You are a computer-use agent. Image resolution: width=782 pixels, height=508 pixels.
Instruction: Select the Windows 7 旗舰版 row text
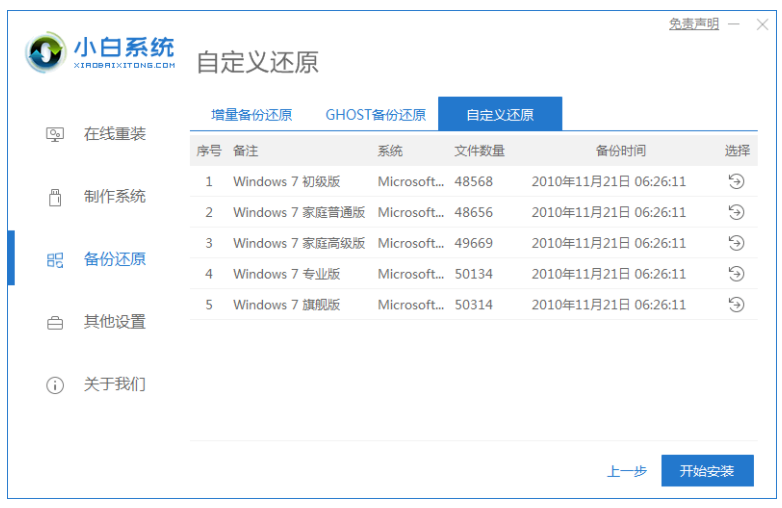point(286,305)
